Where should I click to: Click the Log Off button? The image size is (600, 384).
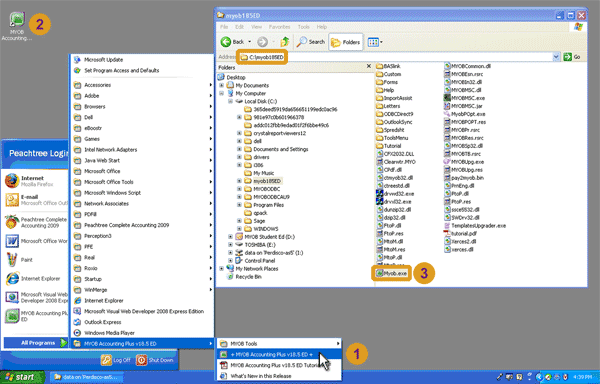coord(116,360)
